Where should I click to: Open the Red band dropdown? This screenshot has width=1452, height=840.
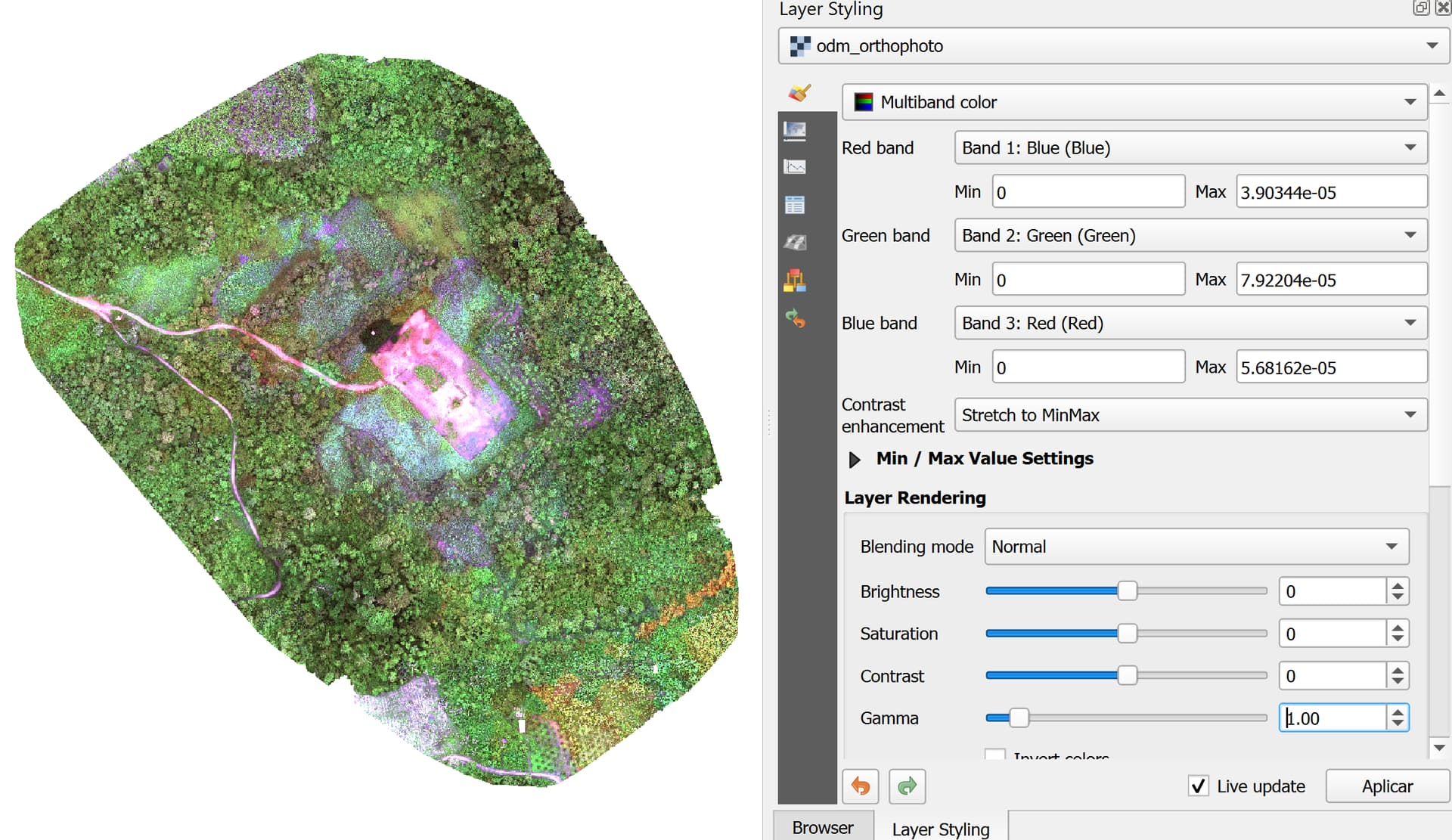1190,147
